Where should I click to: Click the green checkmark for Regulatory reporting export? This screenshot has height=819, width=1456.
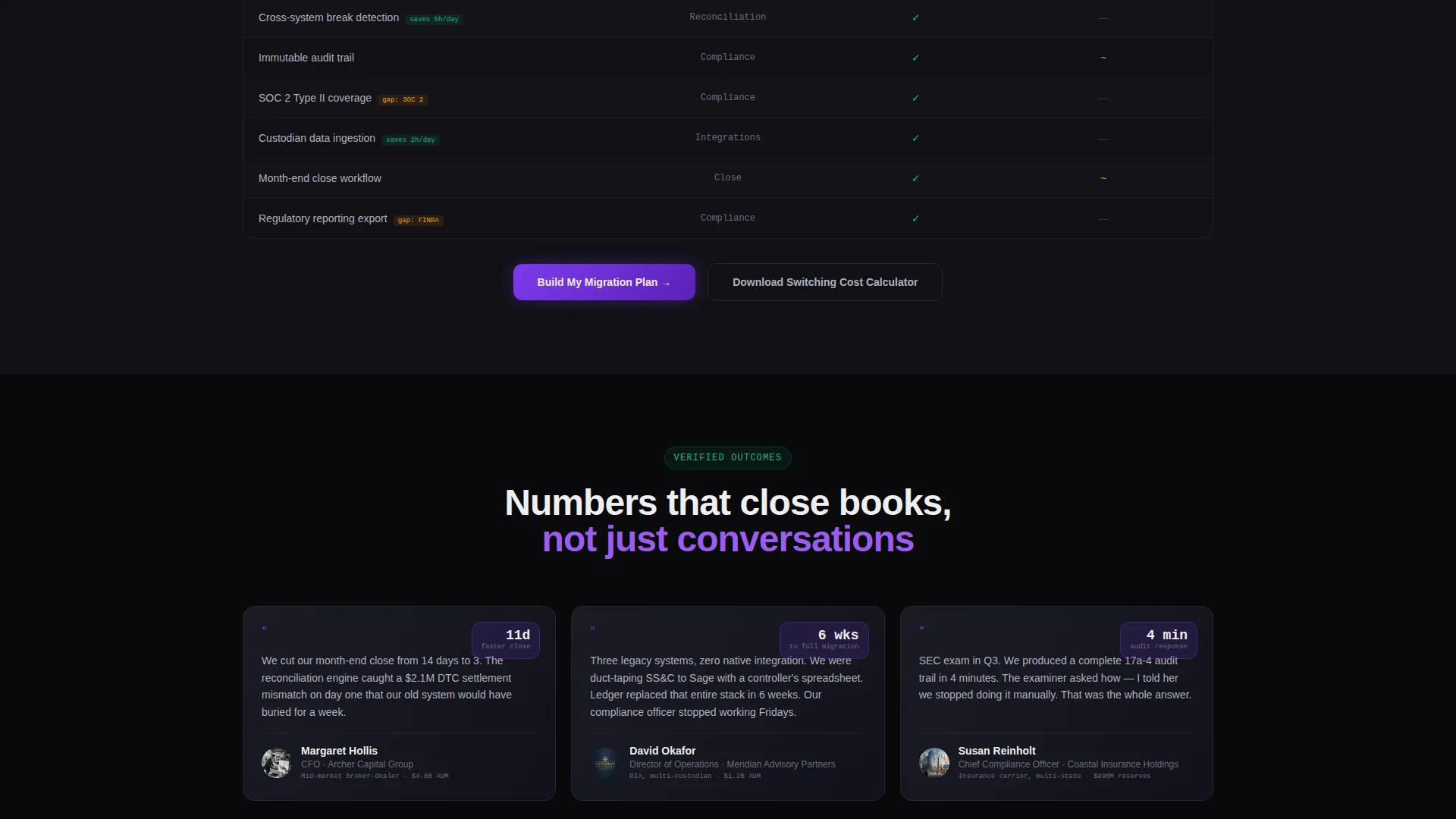[915, 218]
